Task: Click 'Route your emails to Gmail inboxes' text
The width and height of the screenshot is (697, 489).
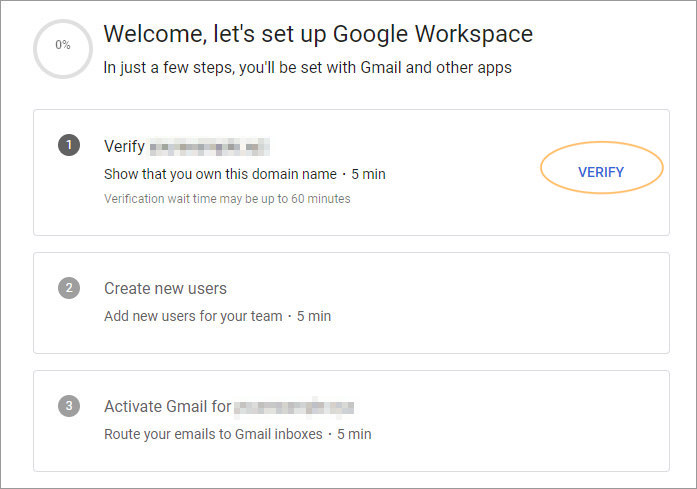Action: click(213, 434)
